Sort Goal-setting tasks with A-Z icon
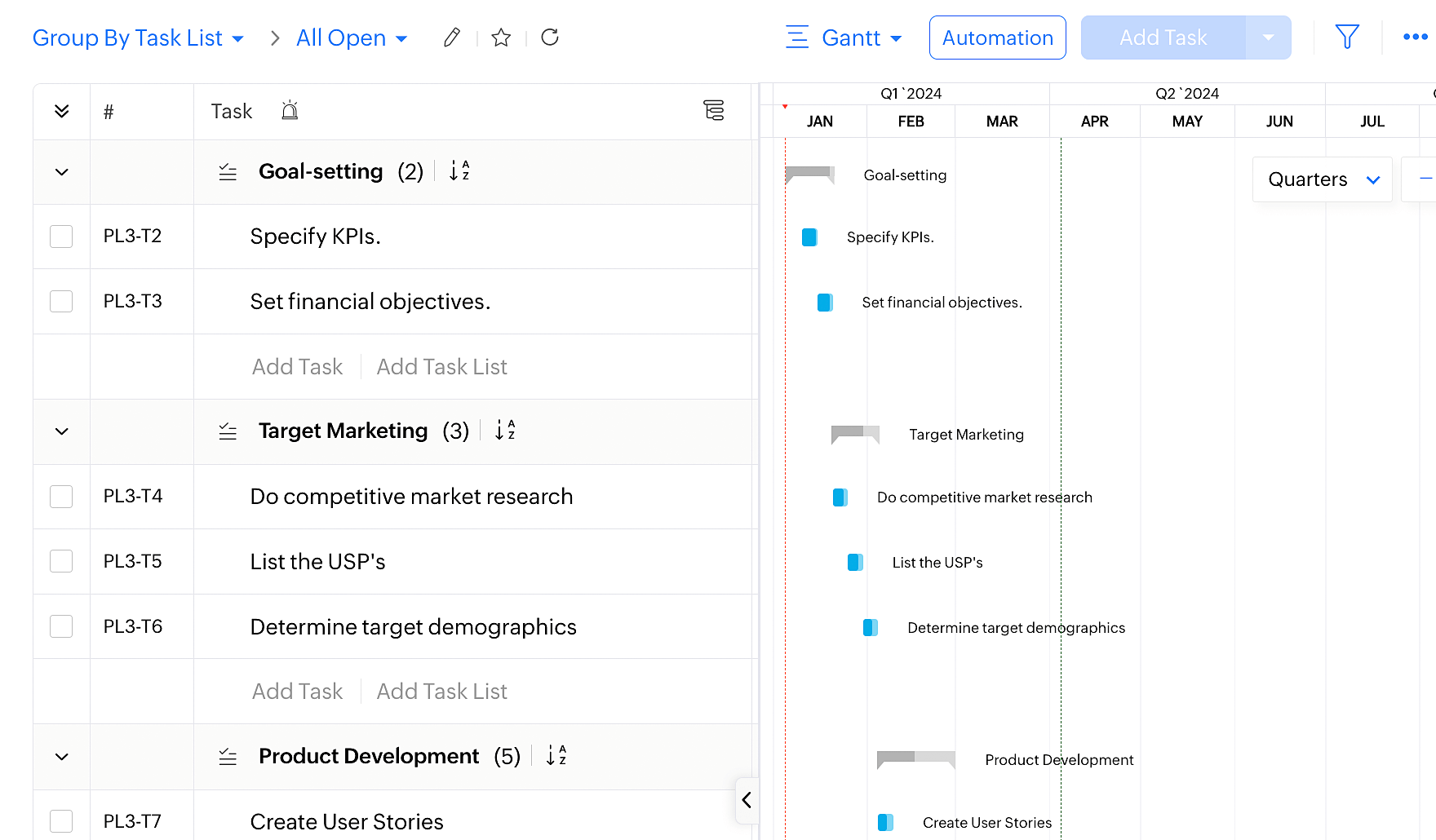Viewport: 1436px width, 840px height. 459,171
